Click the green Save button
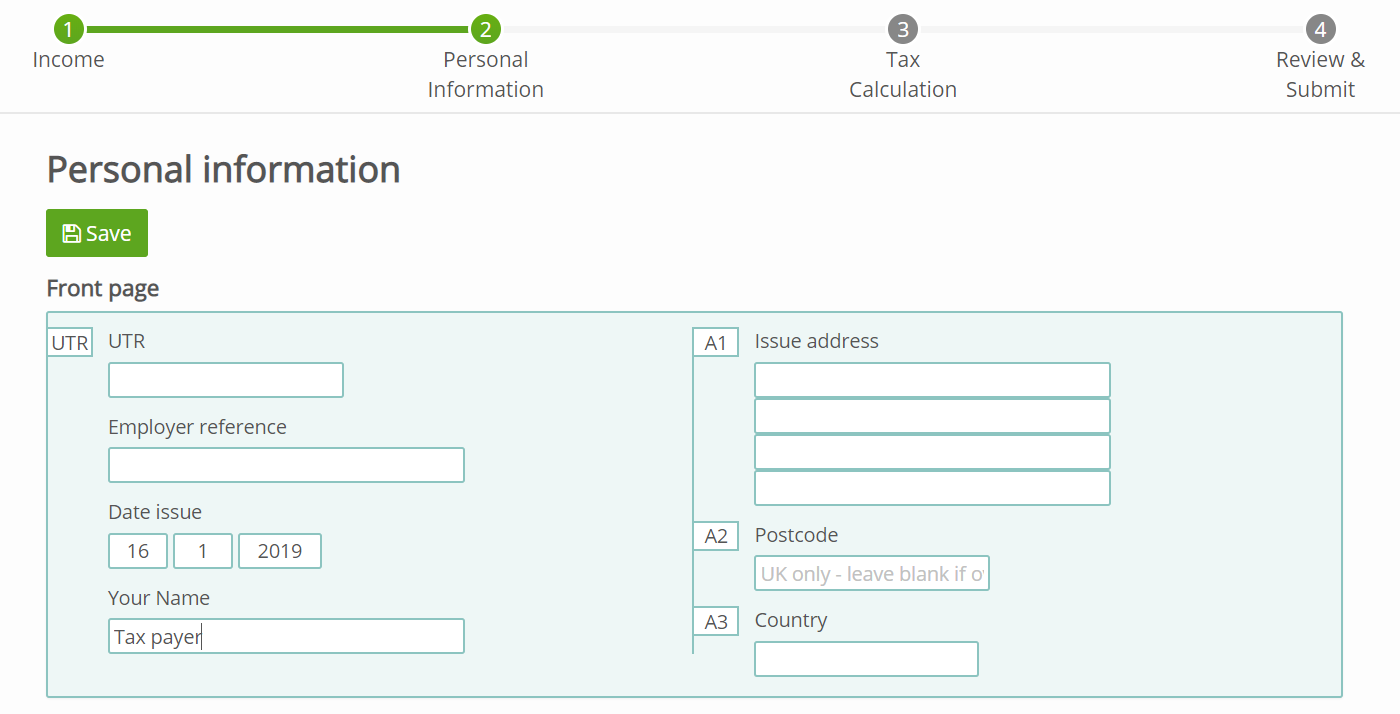This screenshot has height=714, width=1400. click(x=97, y=233)
